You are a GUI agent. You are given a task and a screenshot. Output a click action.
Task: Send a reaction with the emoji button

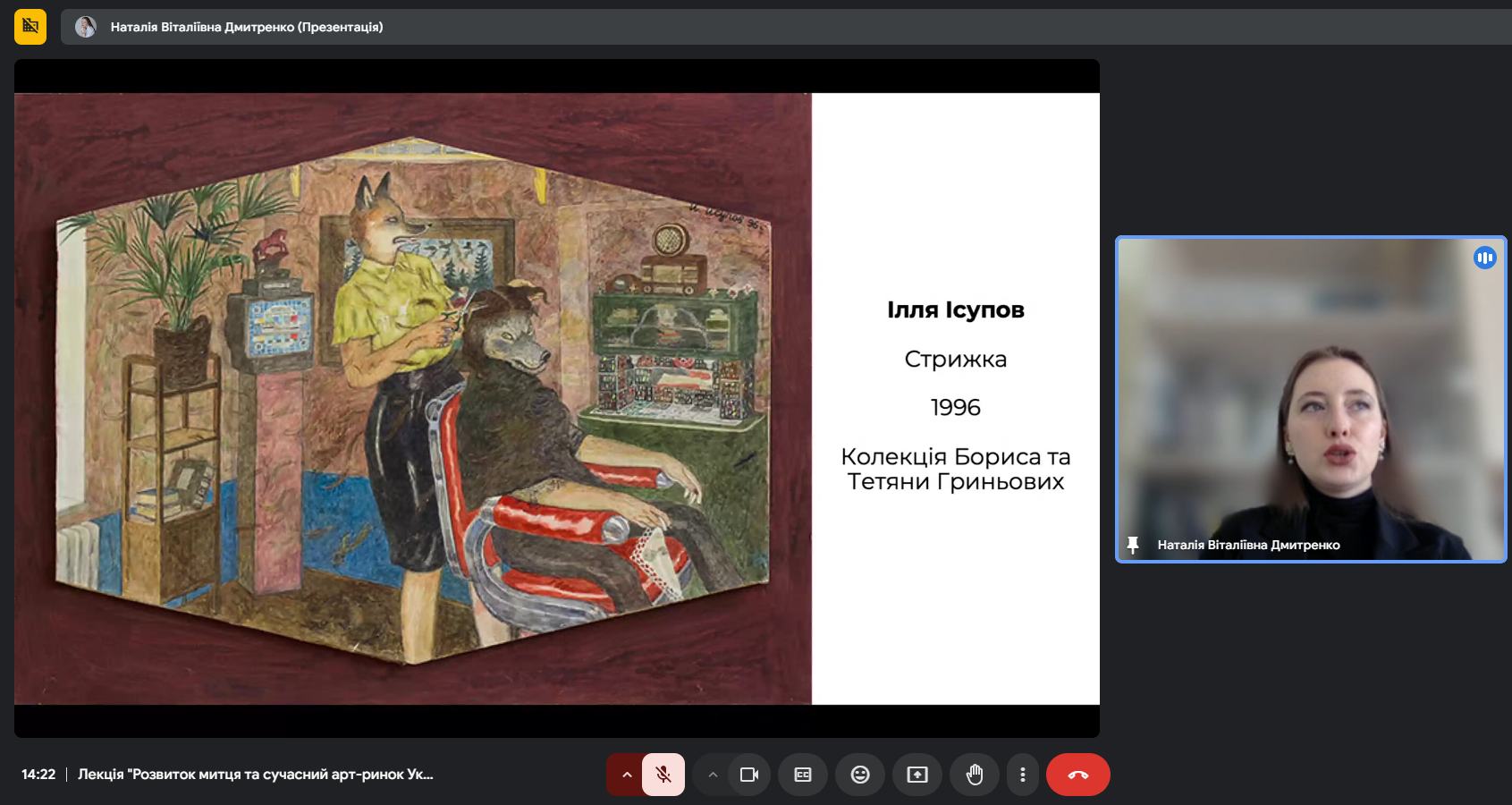(860, 775)
